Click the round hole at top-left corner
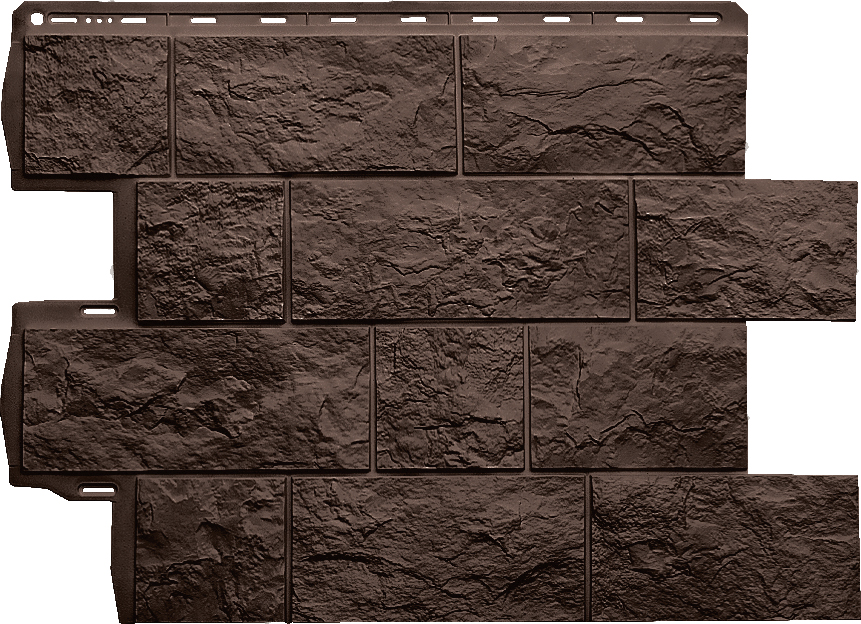Image resolution: width=861 pixels, height=624 pixels. [35, 21]
